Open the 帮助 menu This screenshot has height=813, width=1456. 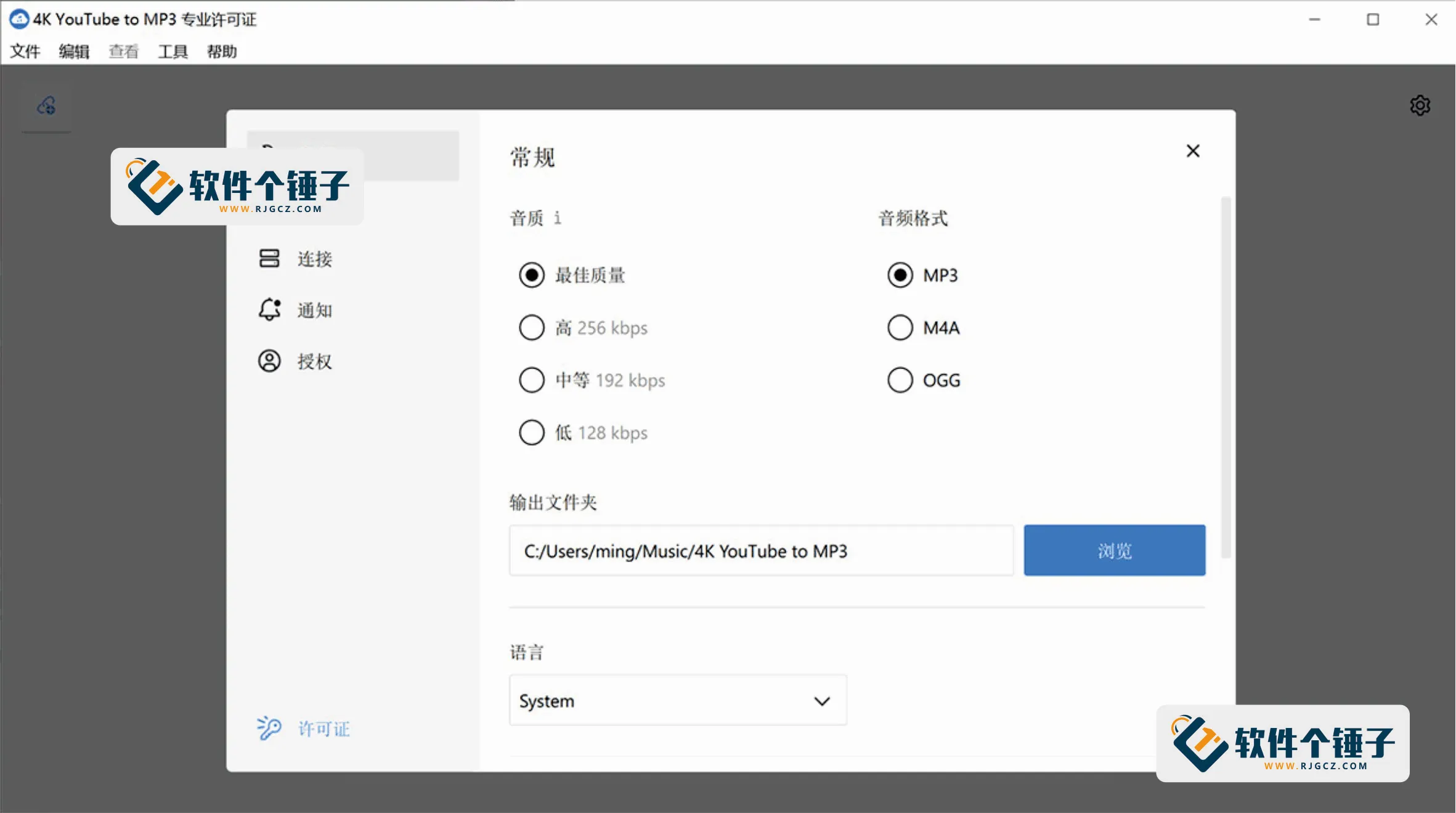222,51
